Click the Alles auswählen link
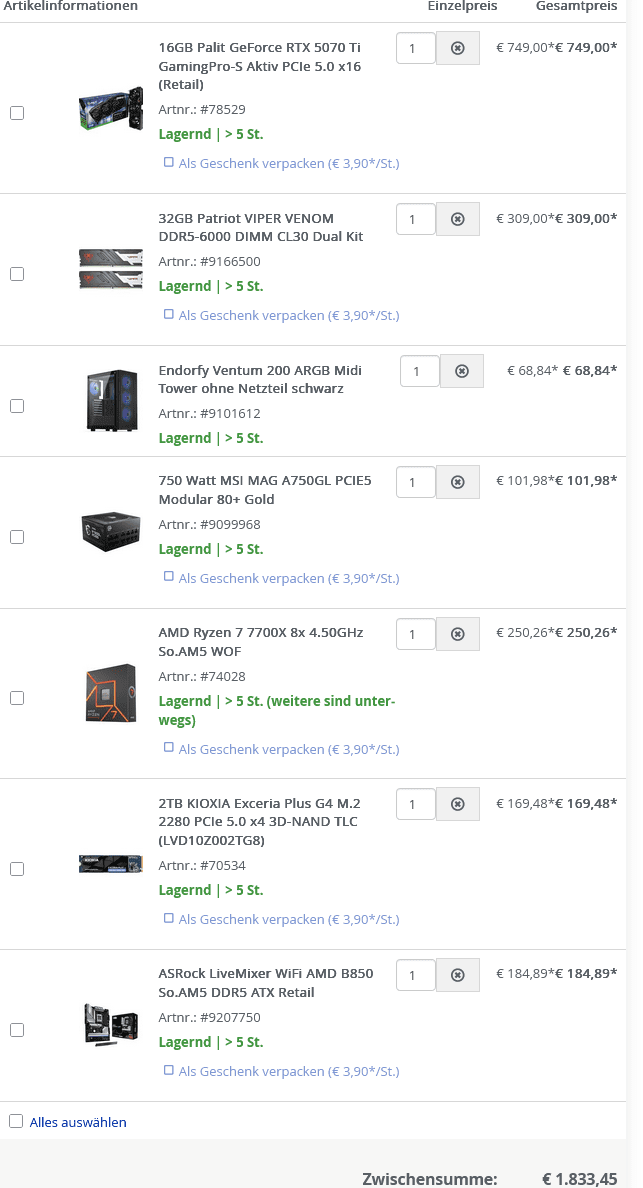This screenshot has width=643, height=1188. (x=78, y=1122)
